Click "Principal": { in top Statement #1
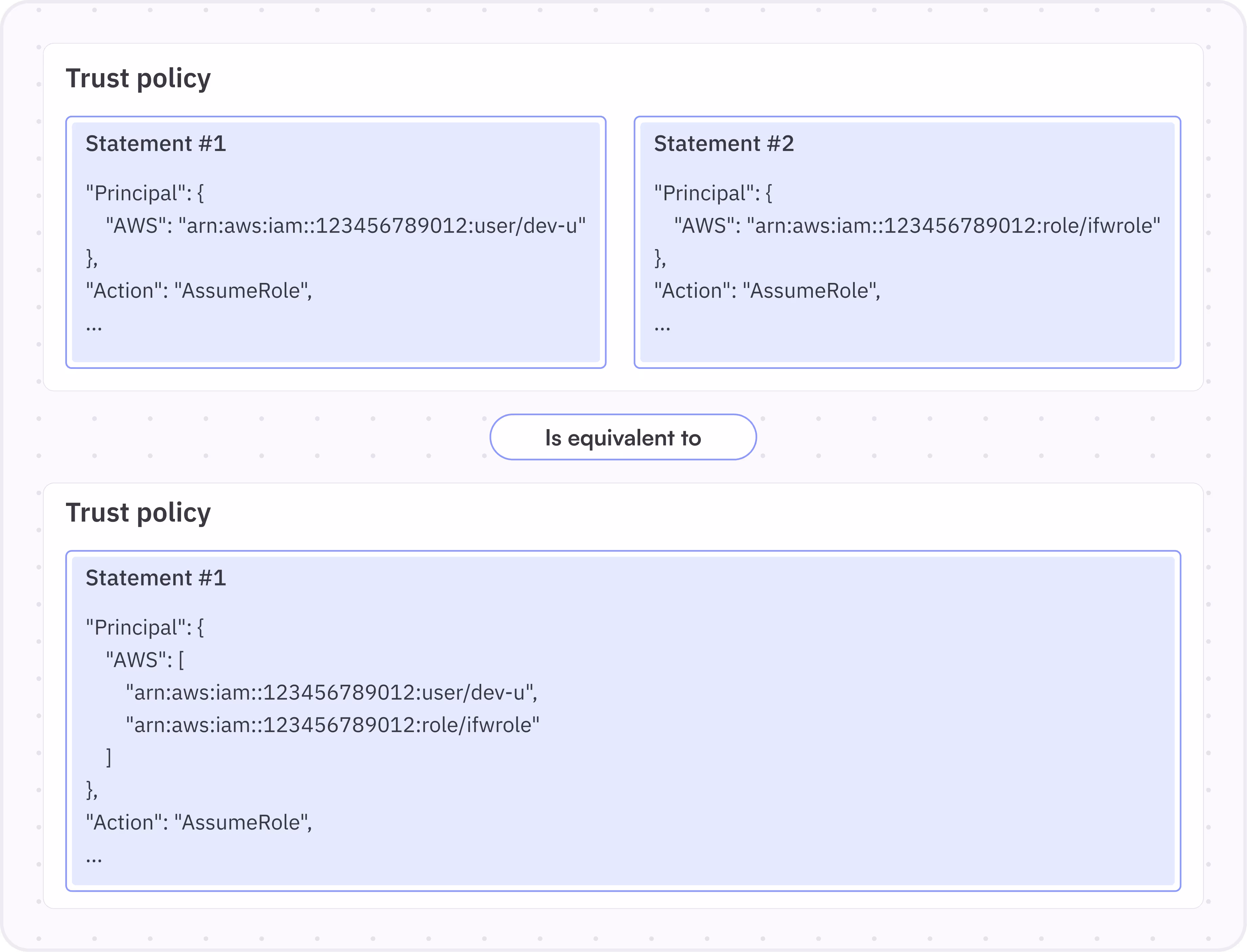 click(x=144, y=193)
